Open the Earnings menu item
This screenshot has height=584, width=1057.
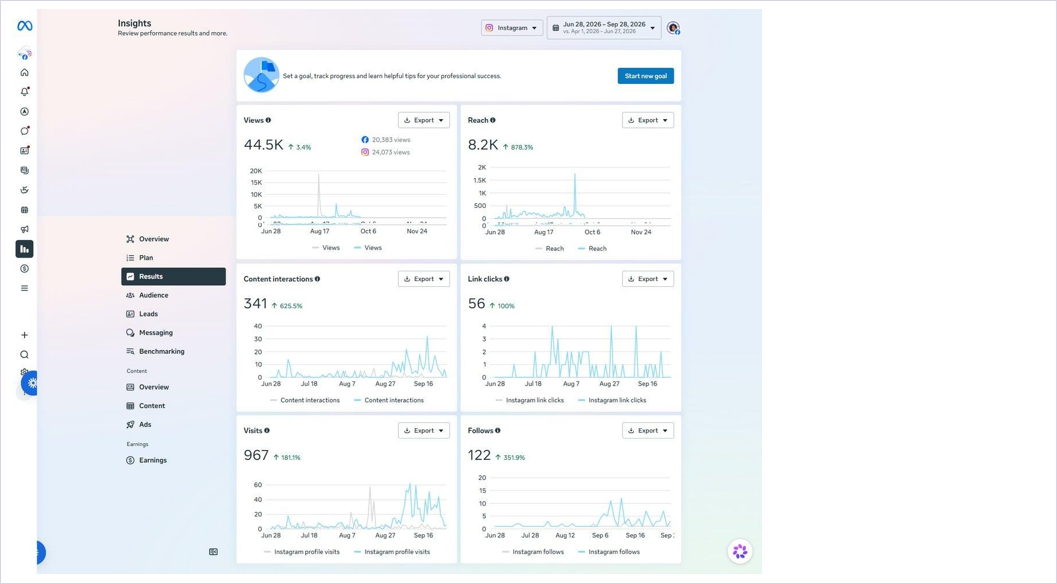click(x=173, y=460)
